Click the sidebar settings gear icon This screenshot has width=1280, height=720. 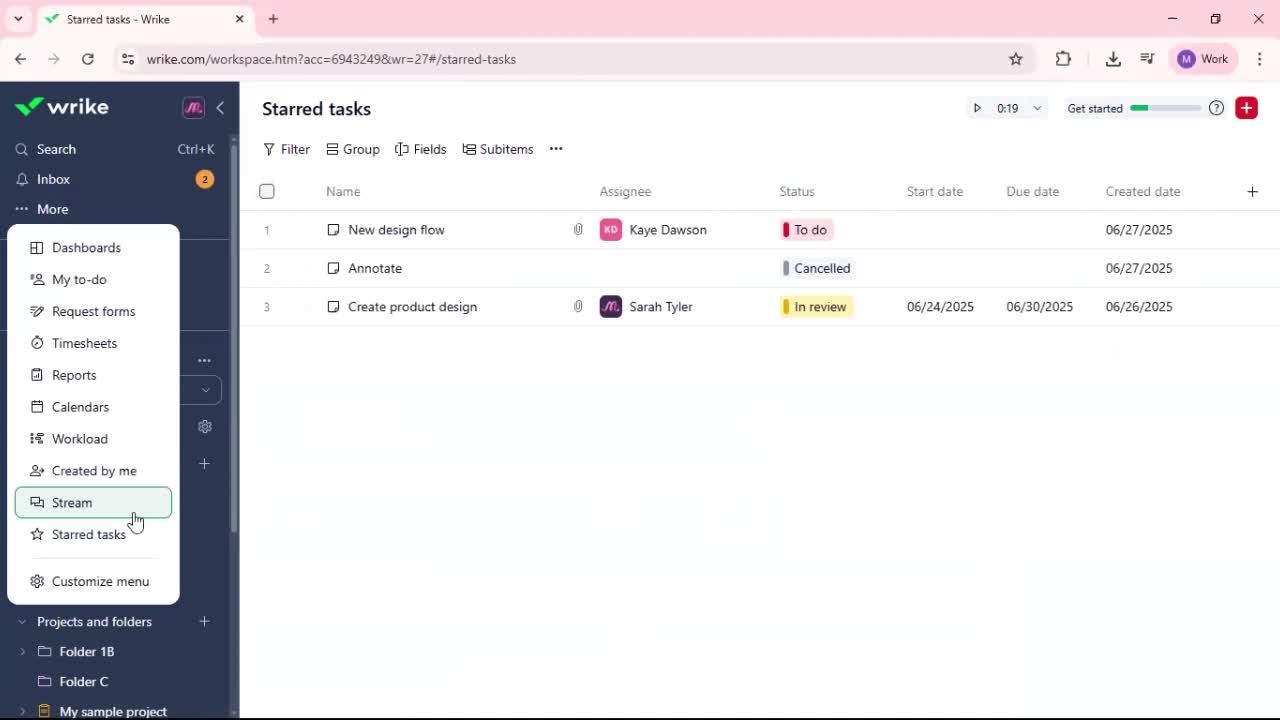[205, 427]
